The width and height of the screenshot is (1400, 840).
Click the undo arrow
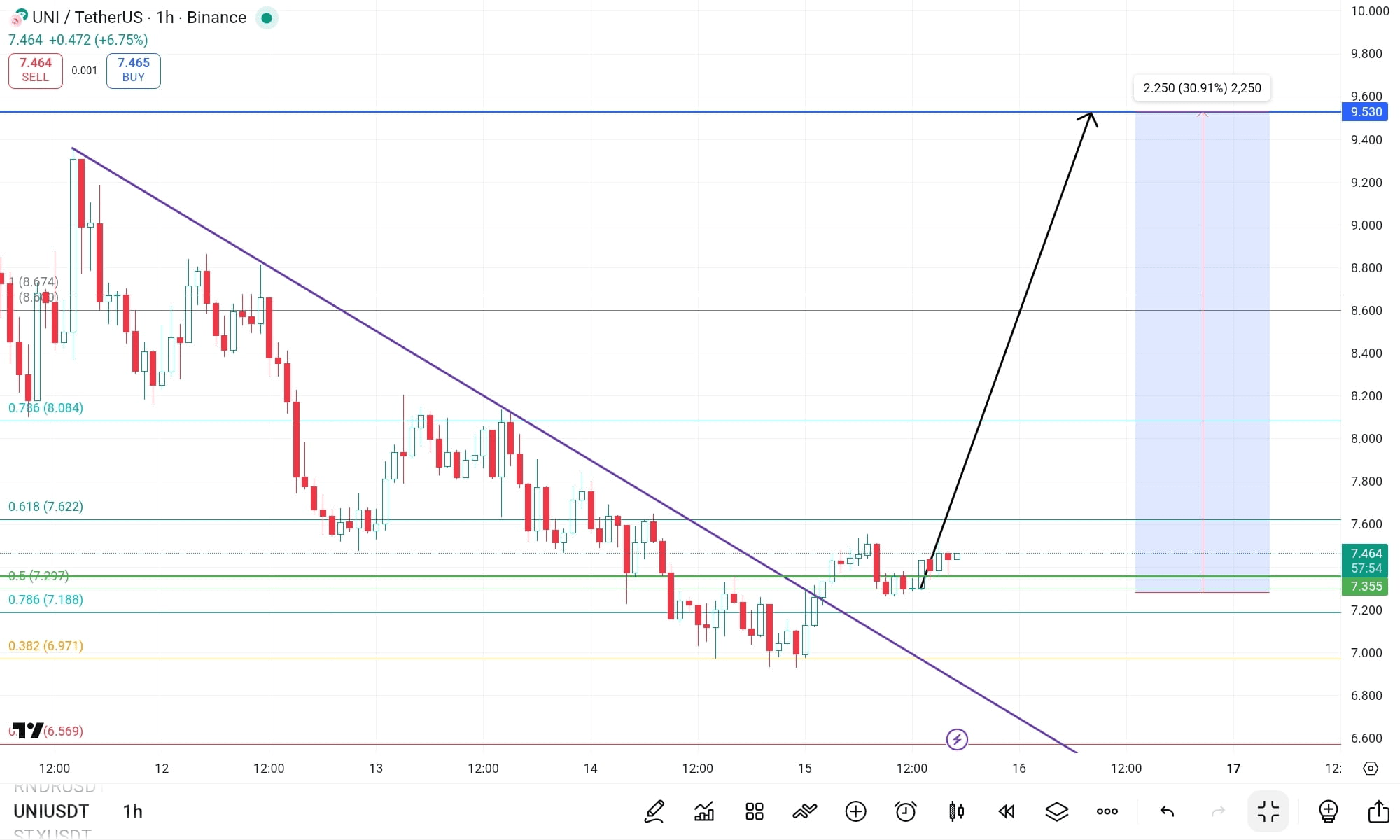point(1167,811)
